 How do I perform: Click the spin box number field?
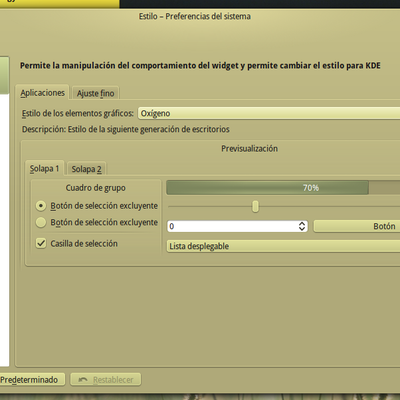click(x=232, y=226)
